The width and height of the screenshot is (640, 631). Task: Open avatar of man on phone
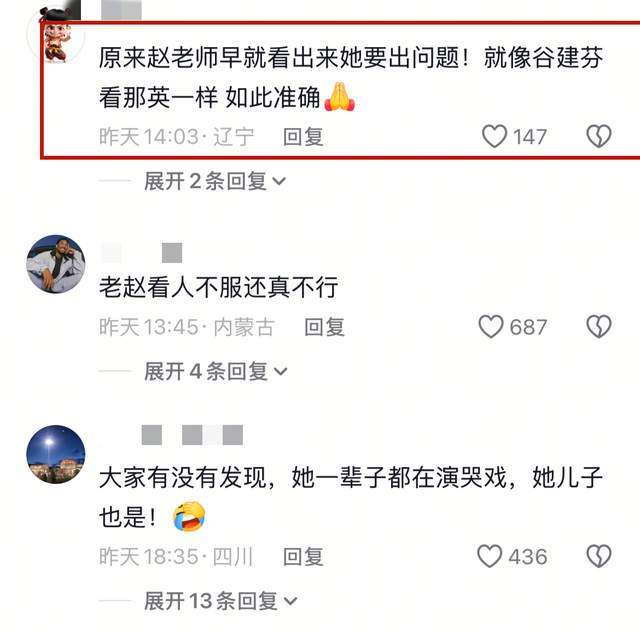(56, 264)
